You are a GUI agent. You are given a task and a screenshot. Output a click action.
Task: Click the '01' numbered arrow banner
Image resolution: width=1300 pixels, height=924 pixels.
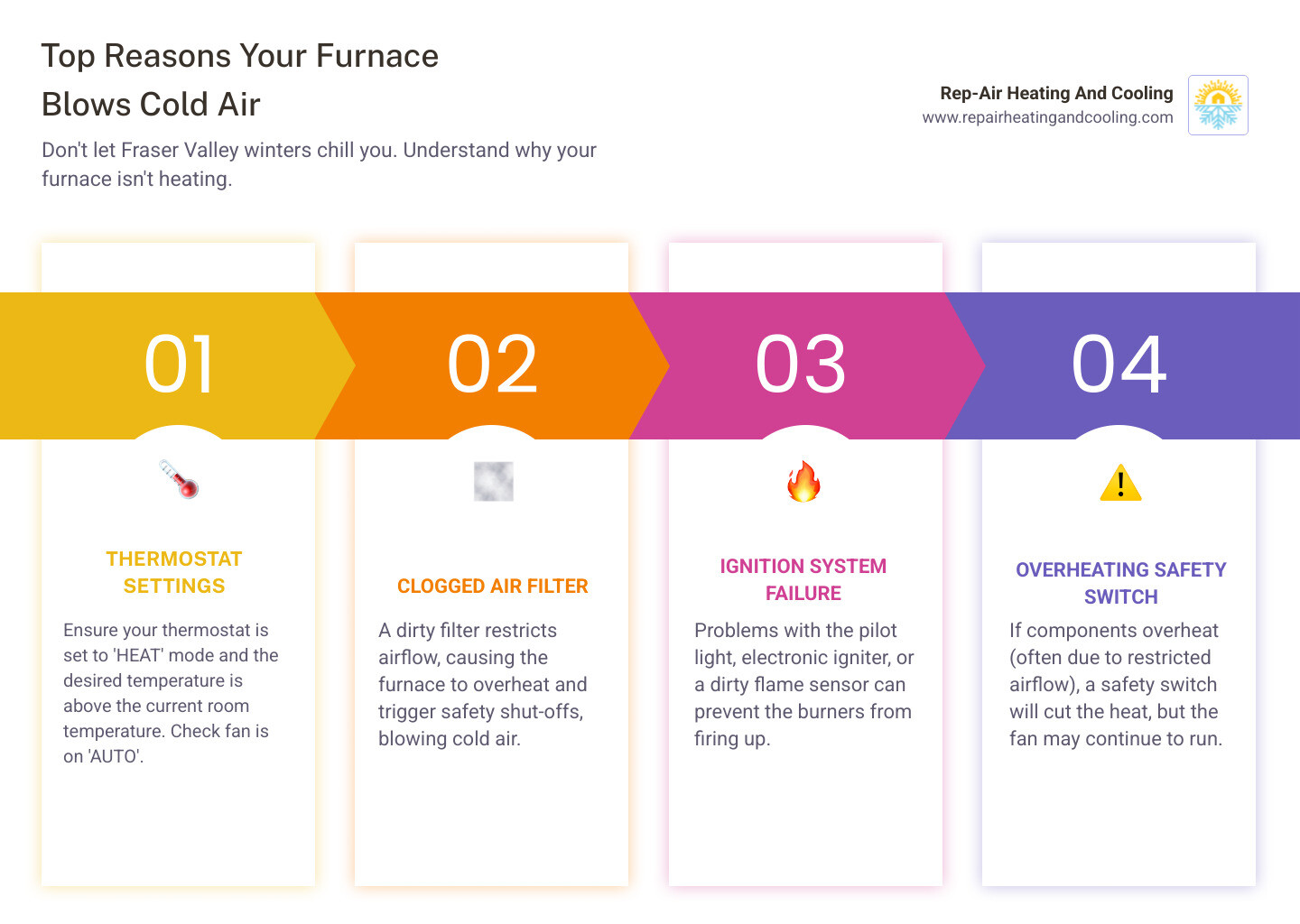178,365
